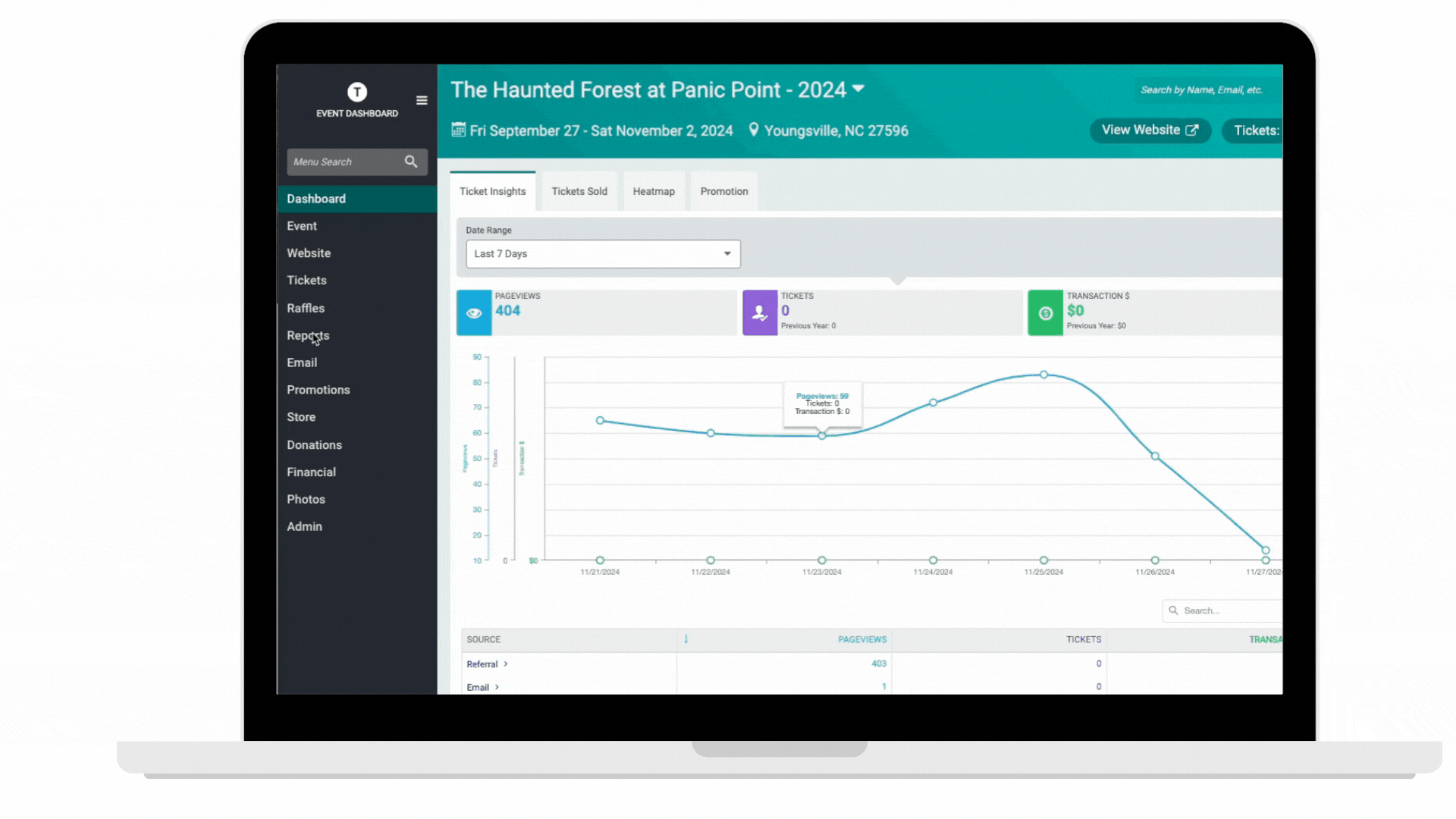The width and height of the screenshot is (1456, 819).
Task: Open the Date Range Last 7 Days dropdown
Action: click(603, 254)
